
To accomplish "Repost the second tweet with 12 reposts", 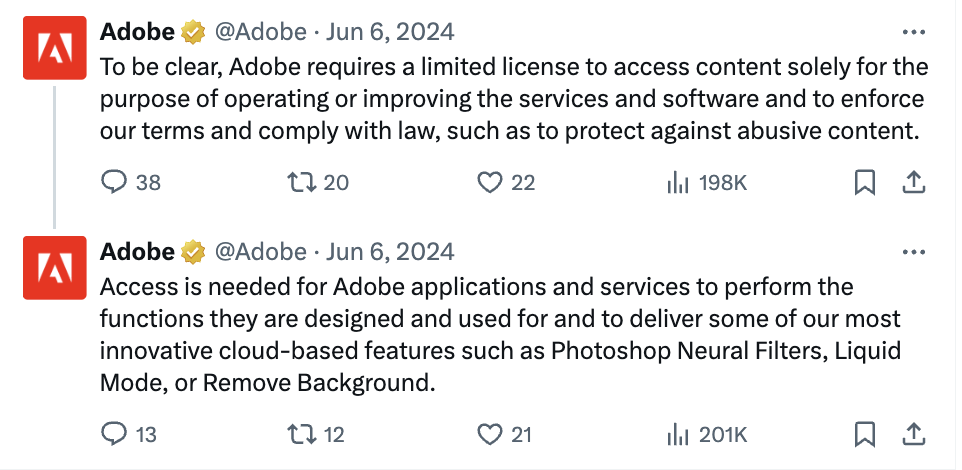I will (x=299, y=434).
